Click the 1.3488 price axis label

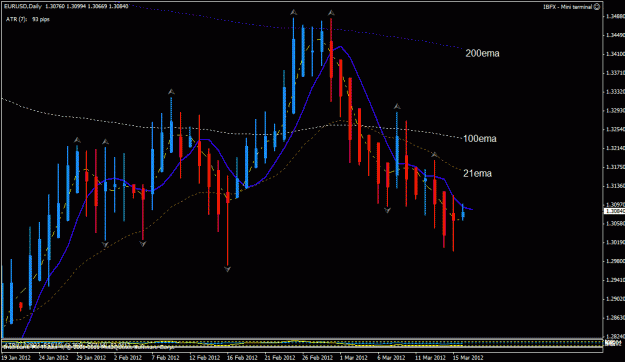[x=615, y=16]
